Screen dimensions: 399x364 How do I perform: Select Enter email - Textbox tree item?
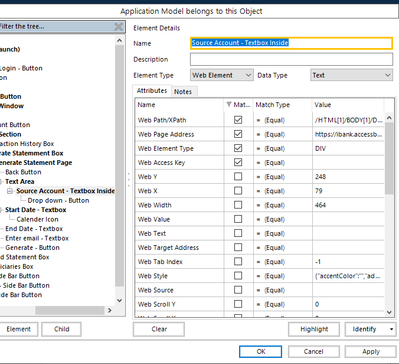click(37, 238)
